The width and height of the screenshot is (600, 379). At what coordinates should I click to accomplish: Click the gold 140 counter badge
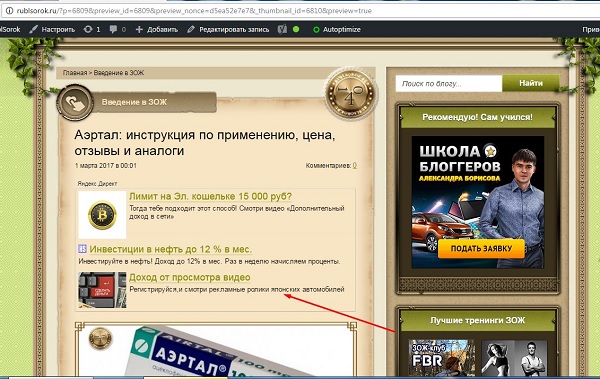(x=350, y=93)
